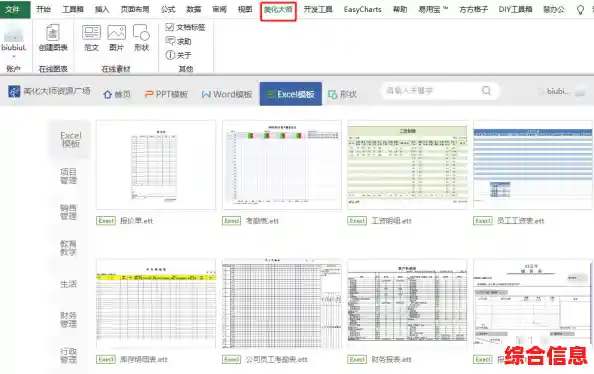
Task: Open the 数据 ribbon tab
Action: tap(194, 9)
